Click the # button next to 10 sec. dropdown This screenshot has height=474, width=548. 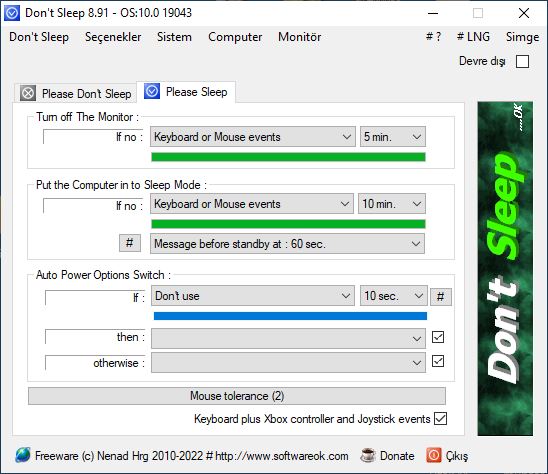click(441, 297)
